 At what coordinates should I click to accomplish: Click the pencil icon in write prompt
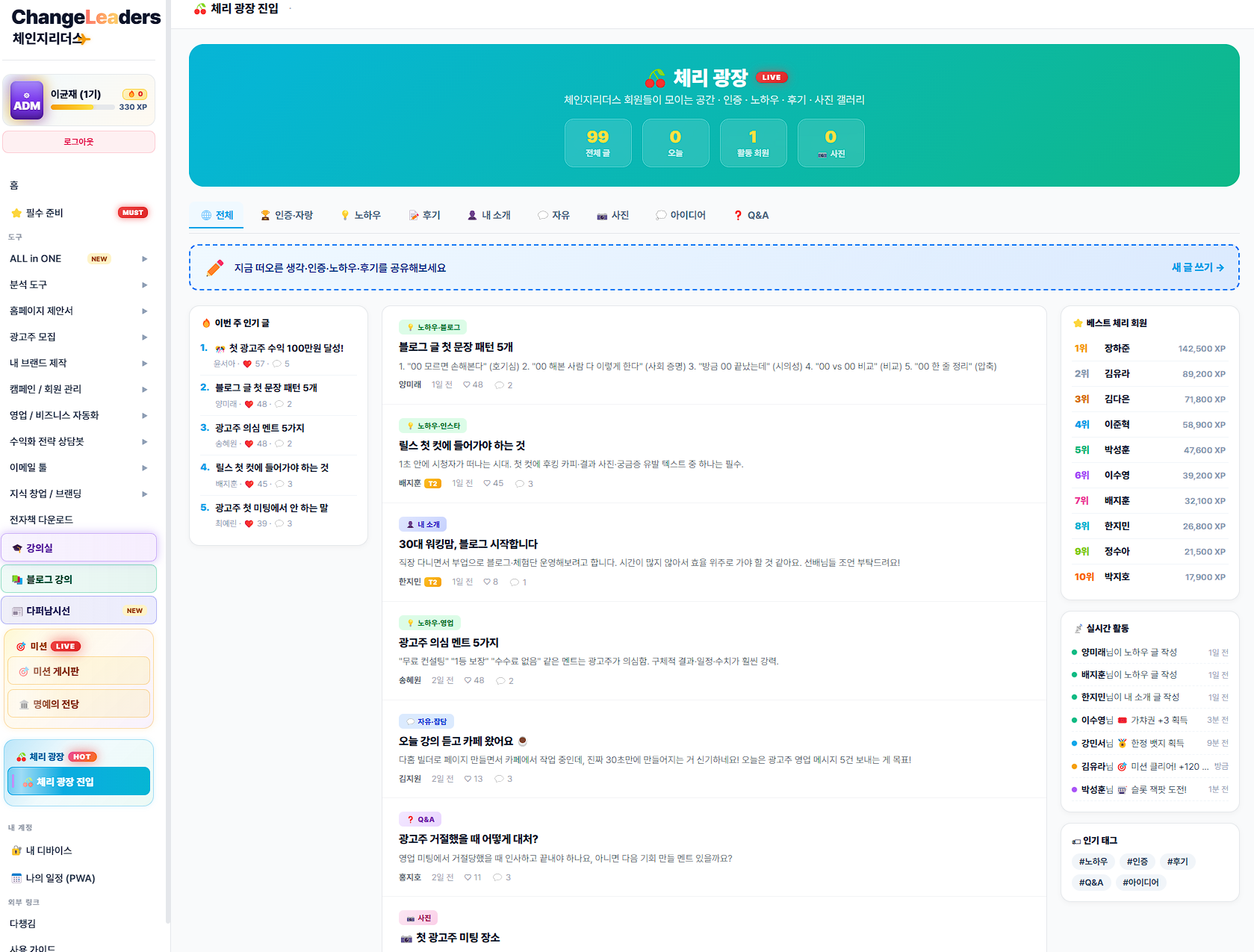[215, 267]
